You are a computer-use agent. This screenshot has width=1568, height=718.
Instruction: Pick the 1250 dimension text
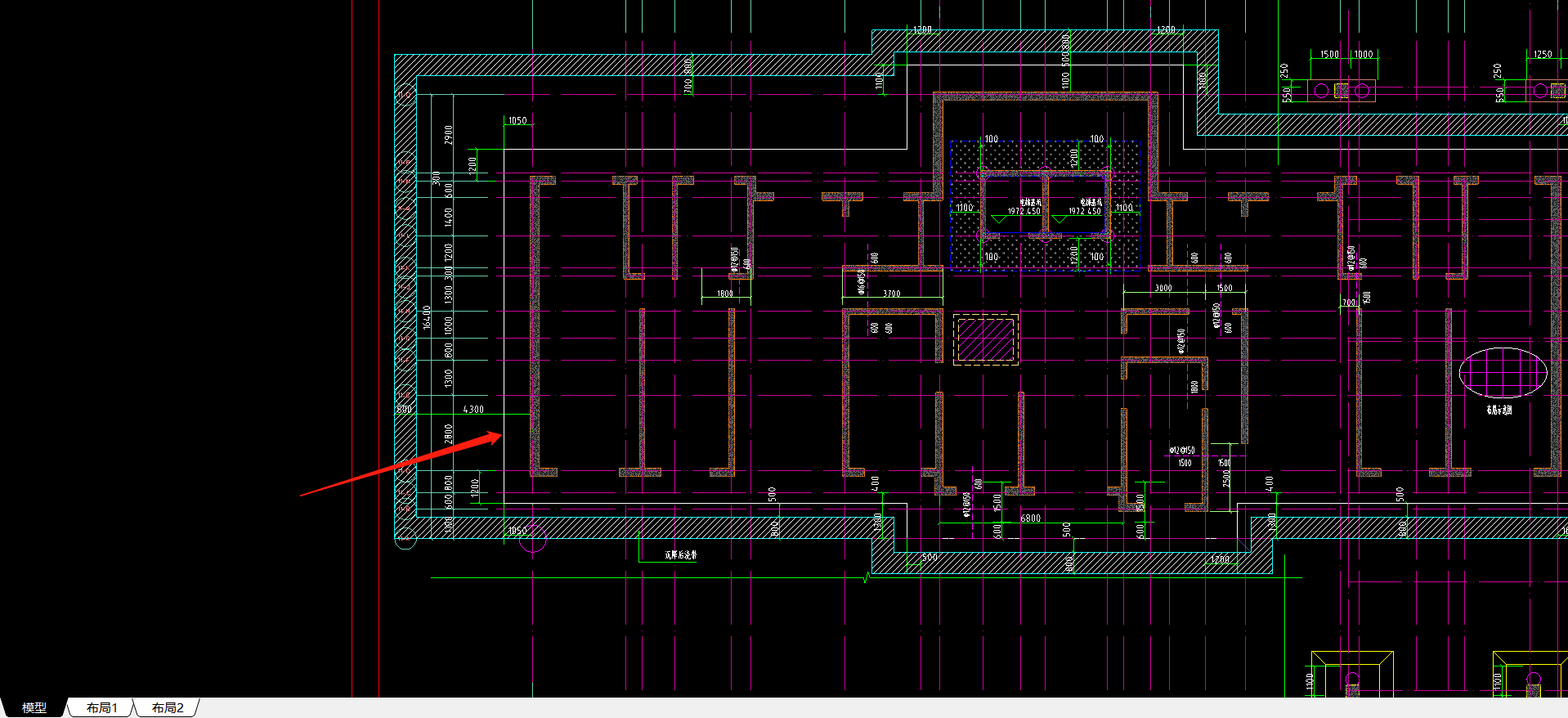(x=1543, y=54)
